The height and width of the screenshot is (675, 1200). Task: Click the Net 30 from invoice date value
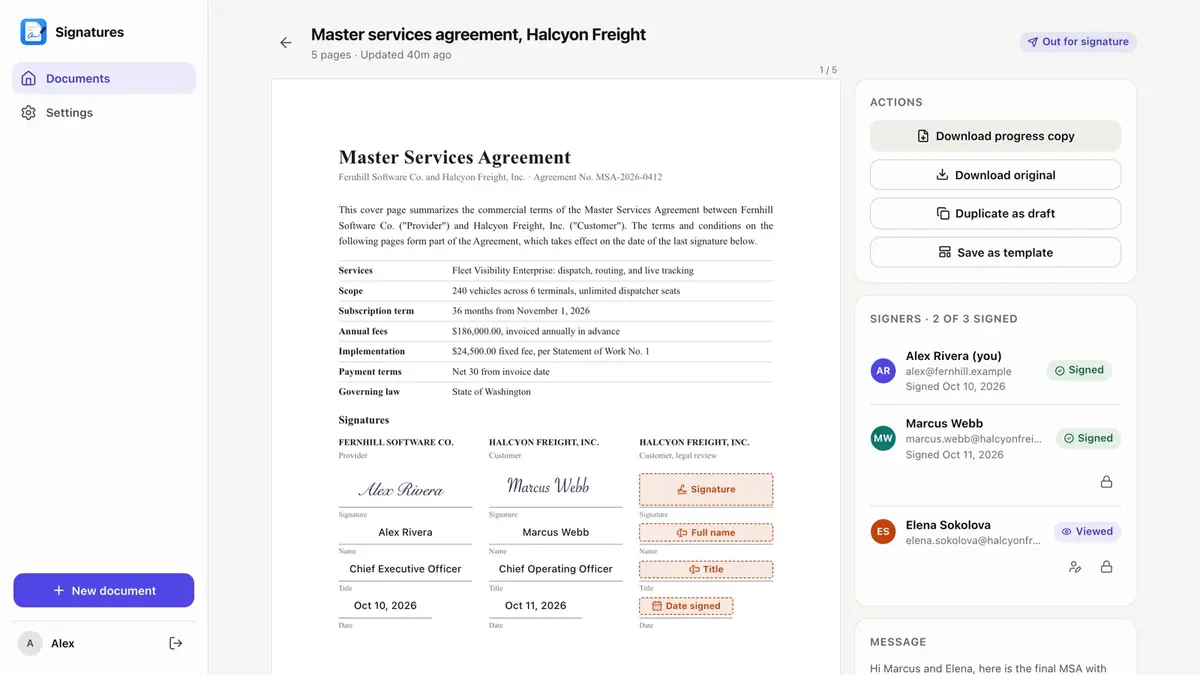(x=501, y=372)
